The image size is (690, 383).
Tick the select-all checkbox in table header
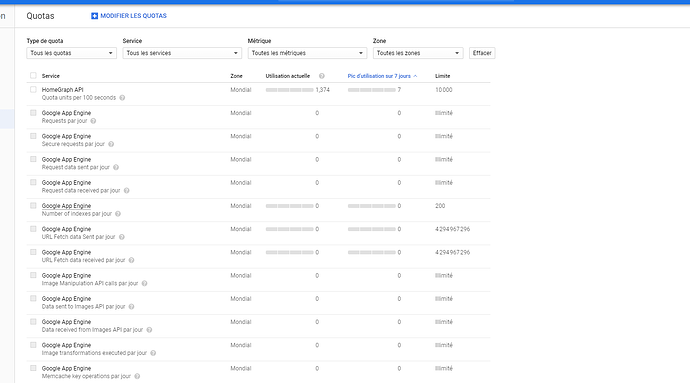coord(33,76)
